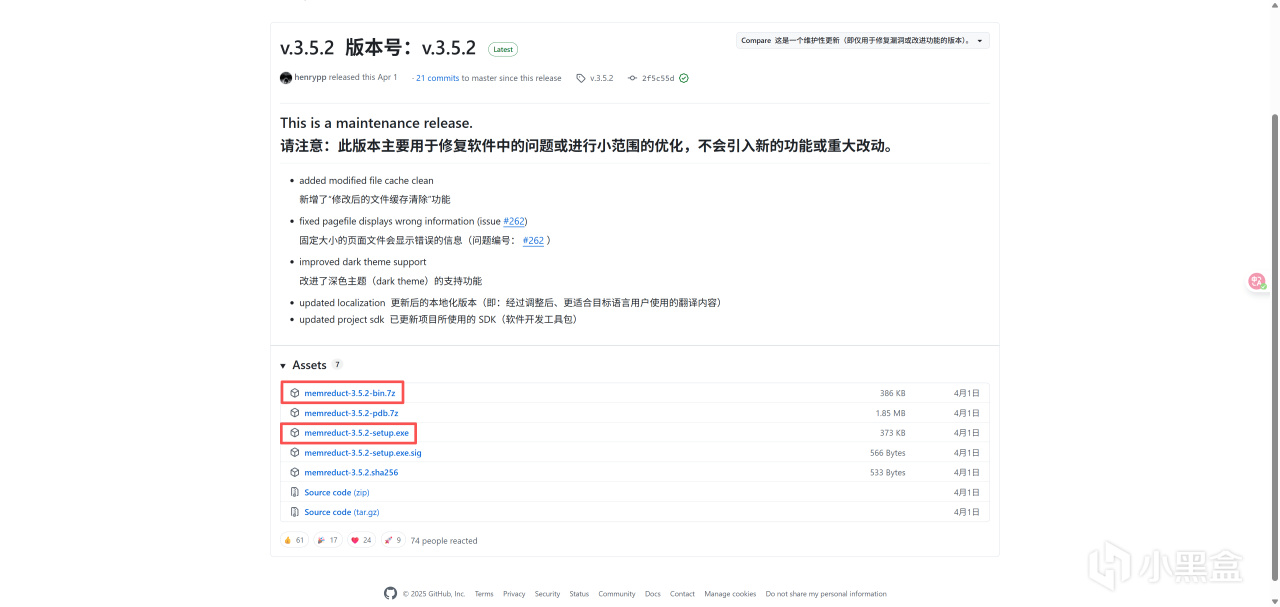Click the green verified checkmark icon
1280x607 pixels.
tap(684, 78)
